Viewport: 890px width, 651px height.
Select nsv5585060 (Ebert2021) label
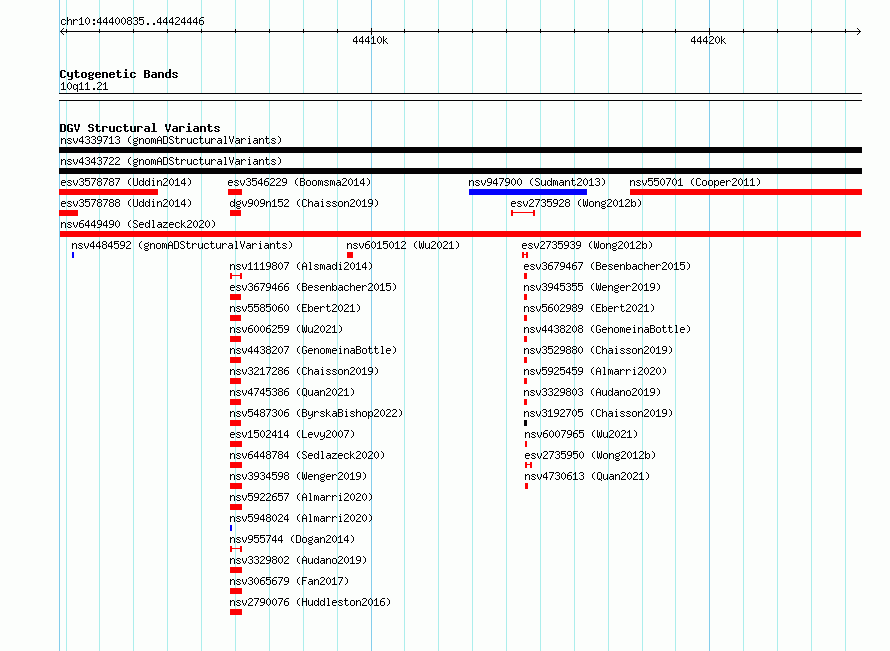[x=295, y=308]
